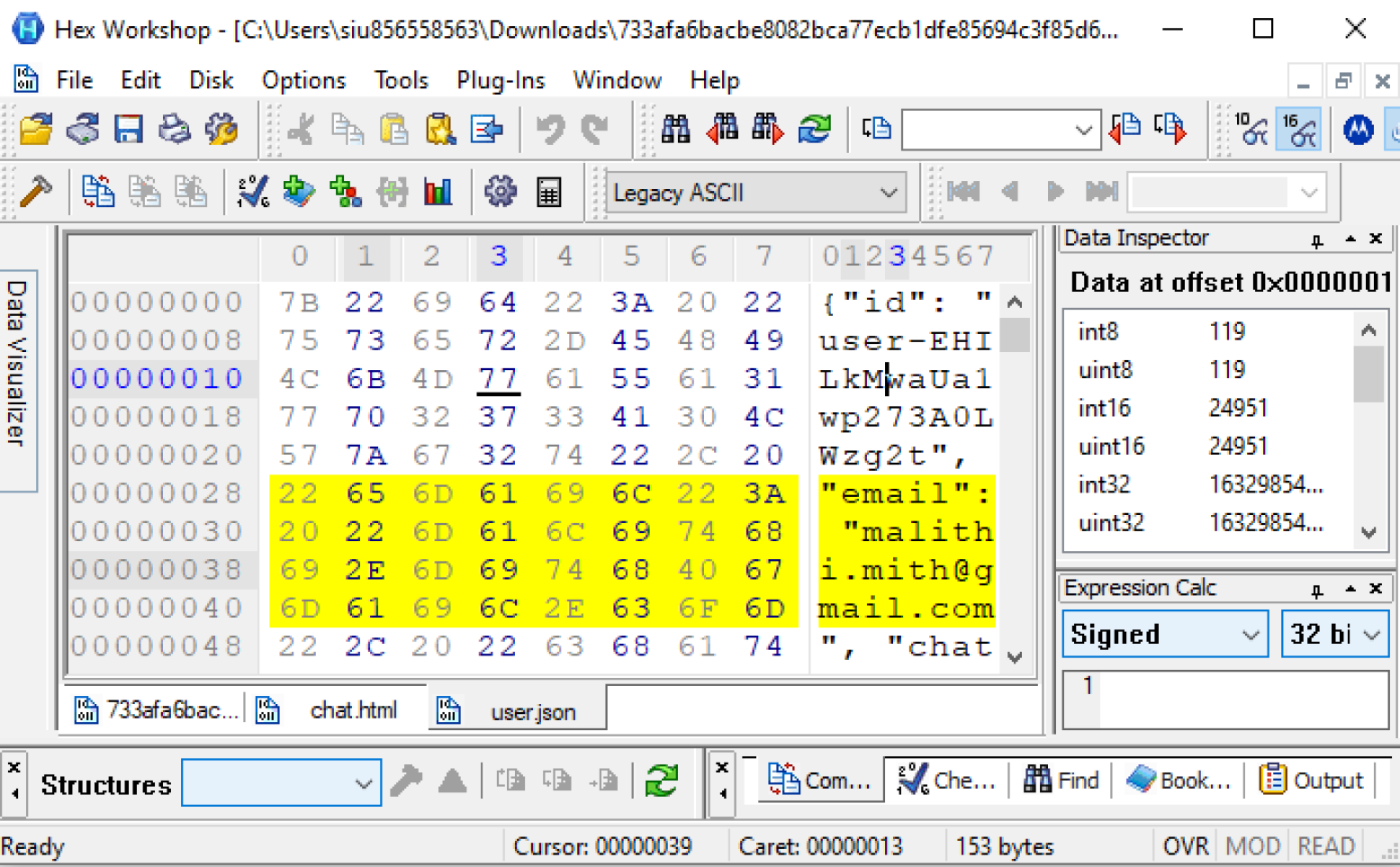Click the Character Distribution bar chart icon
The image size is (1400, 867).
click(x=438, y=192)
